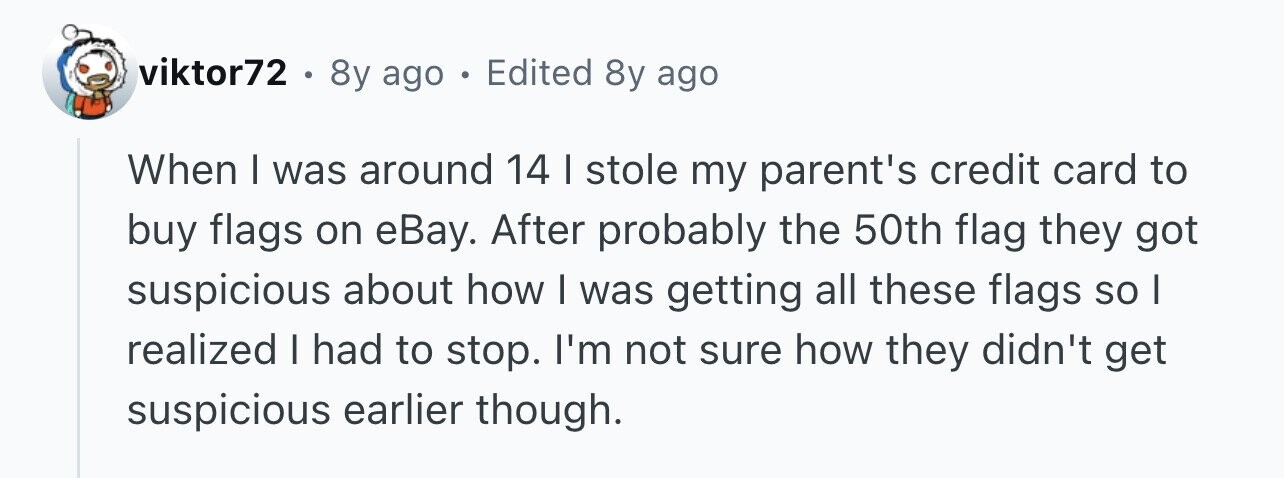The width and height of the screenshot is (1284, 478).
Task: Click the first word "When" of the comment
Action: click(x=171, y=171)
